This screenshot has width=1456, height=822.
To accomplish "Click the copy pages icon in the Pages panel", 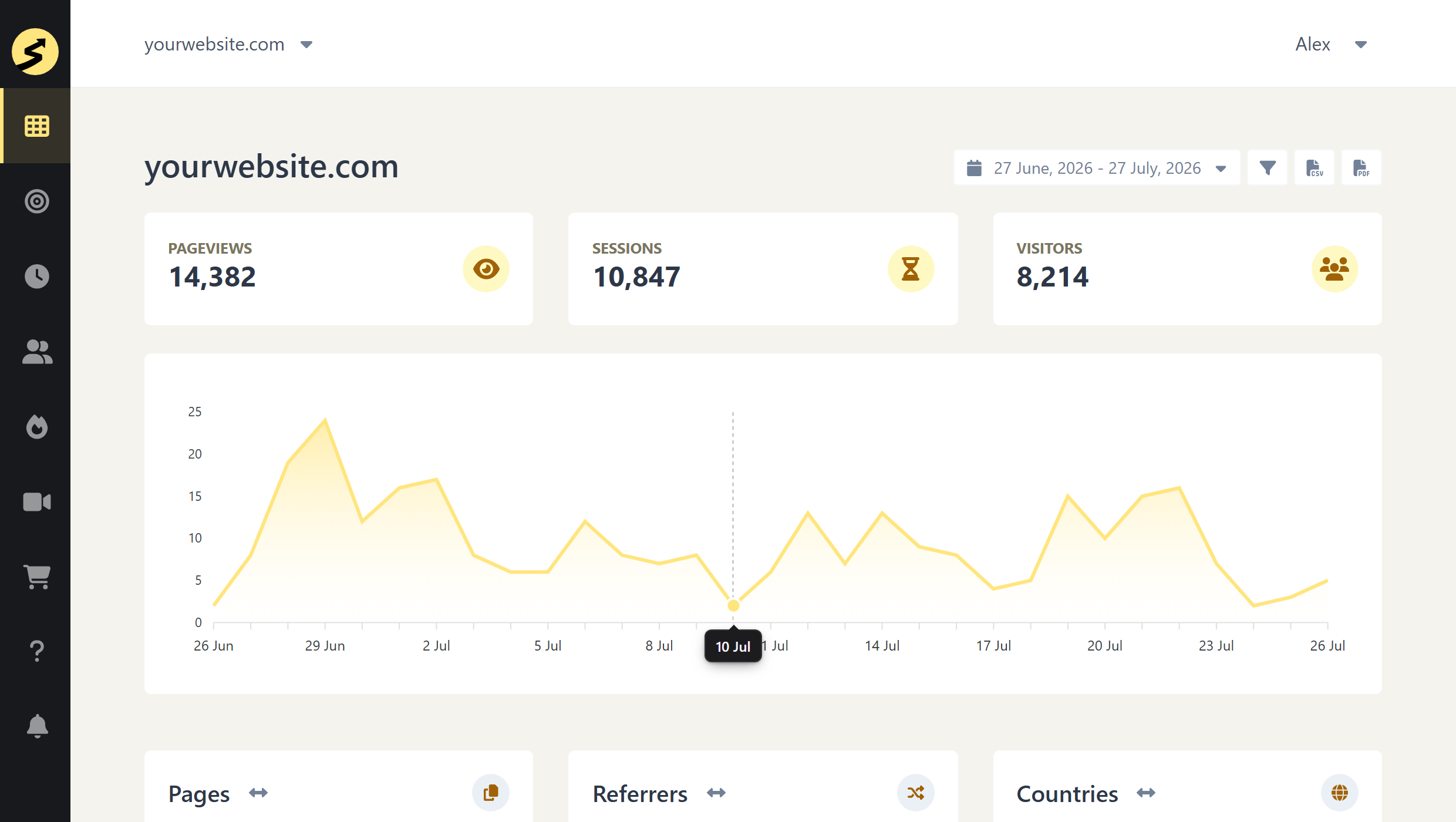I will pyautogui.click(x=491, y=793).
